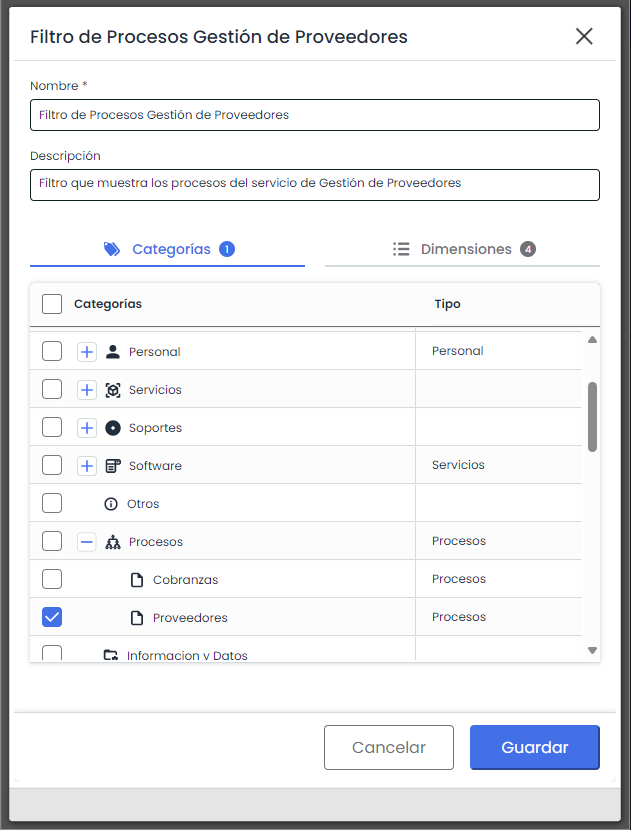Viewport: 631px width, 830px height.
Task: Click the document icon beside Proveedores
Action: click(137, 618)
